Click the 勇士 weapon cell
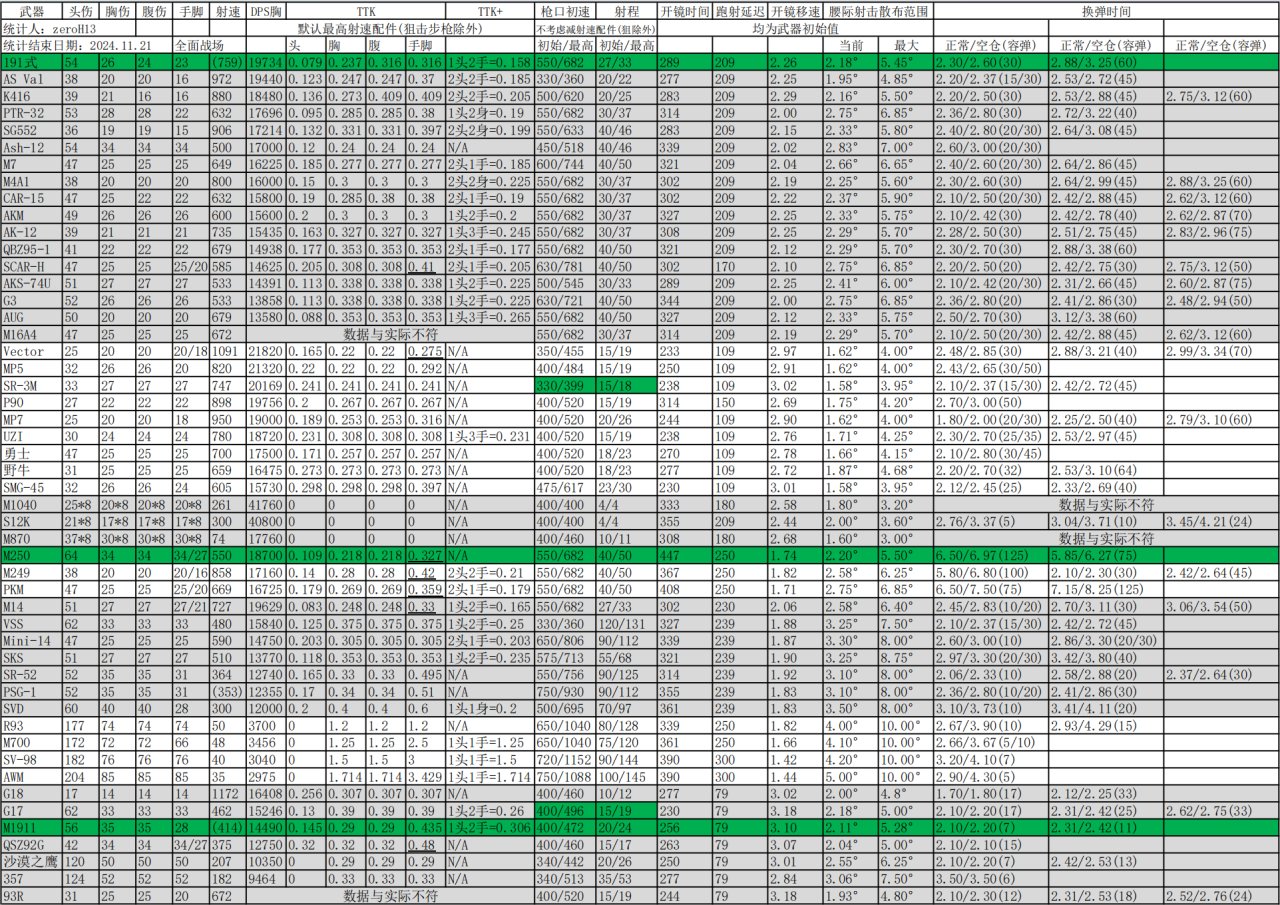Image resolution: width=1280 pixels, height=905 pixels. pyautogui.click(x=30, y=453)
